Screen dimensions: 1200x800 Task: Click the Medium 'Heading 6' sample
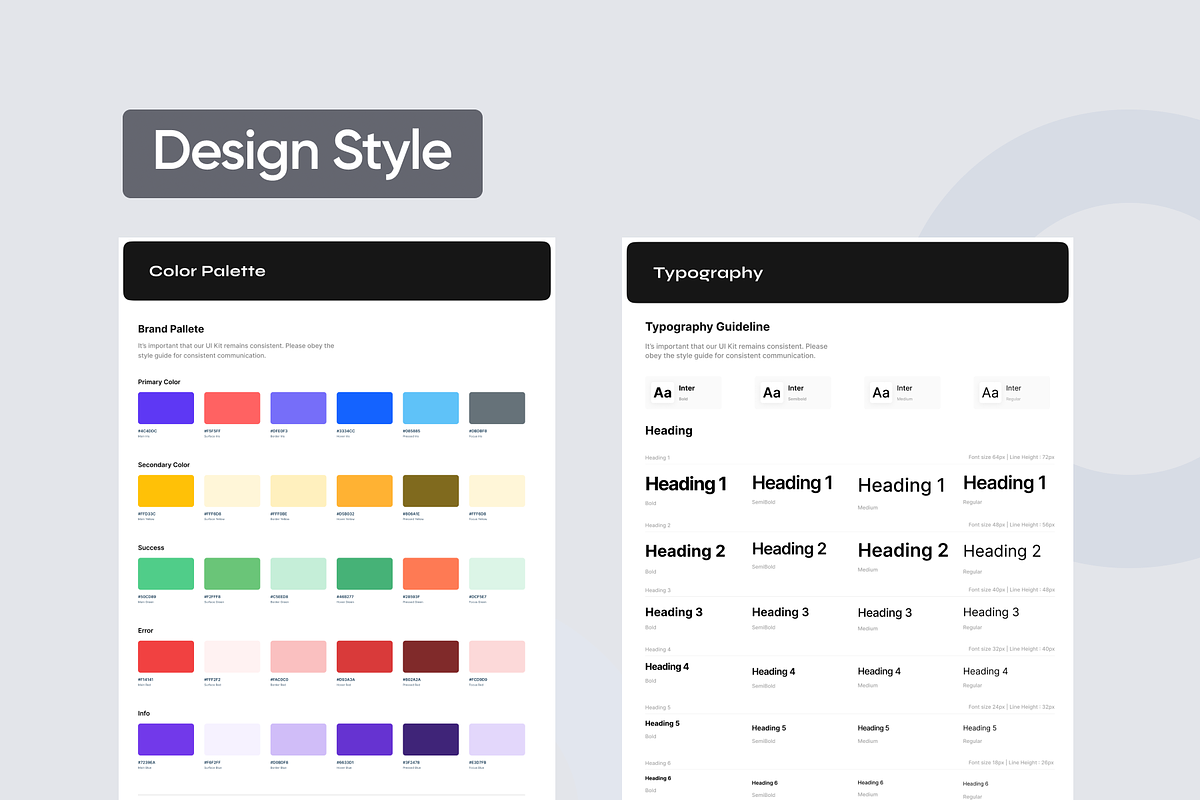[x=870, y=783]
